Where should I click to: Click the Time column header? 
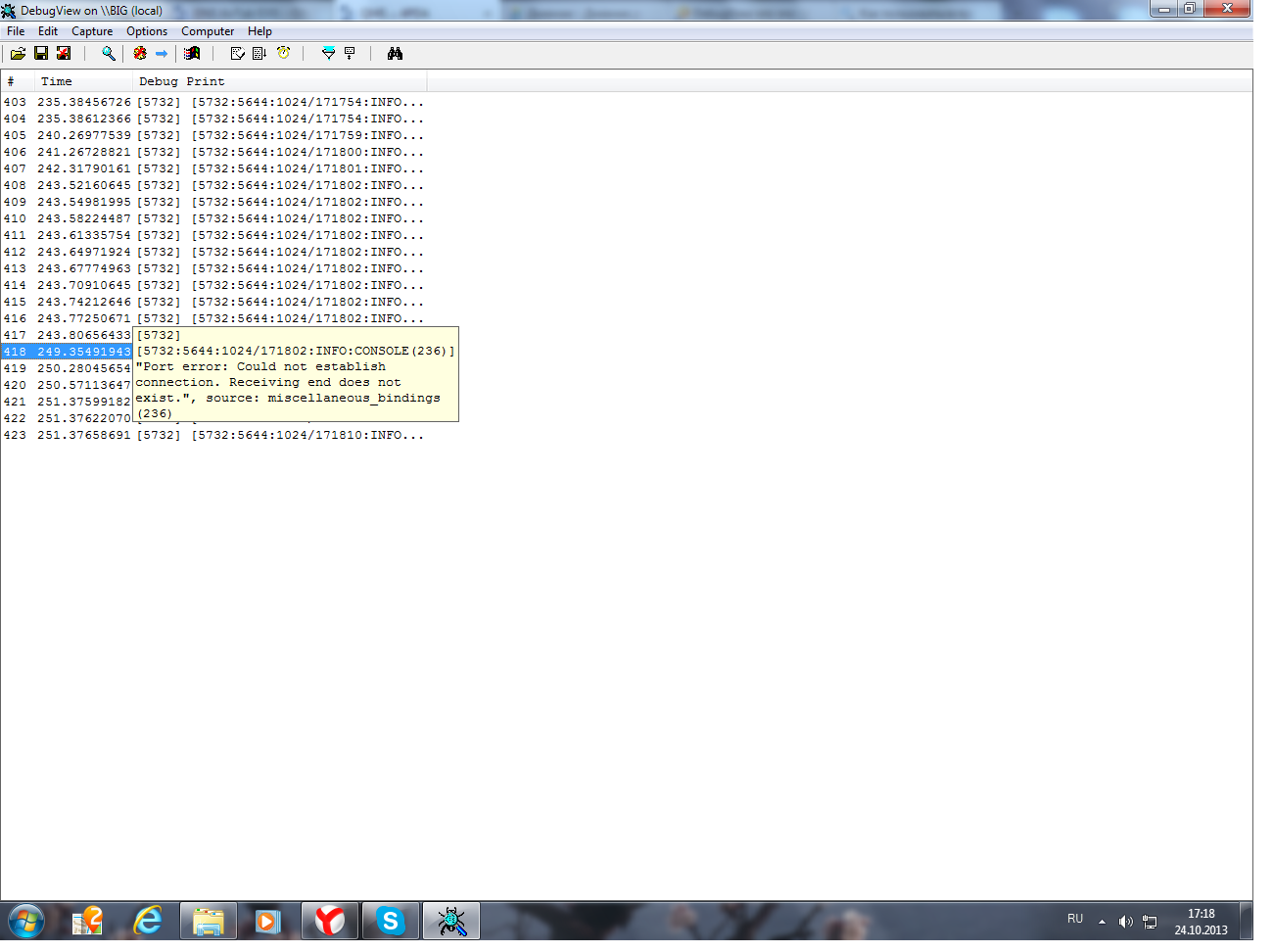coord(84,81)
